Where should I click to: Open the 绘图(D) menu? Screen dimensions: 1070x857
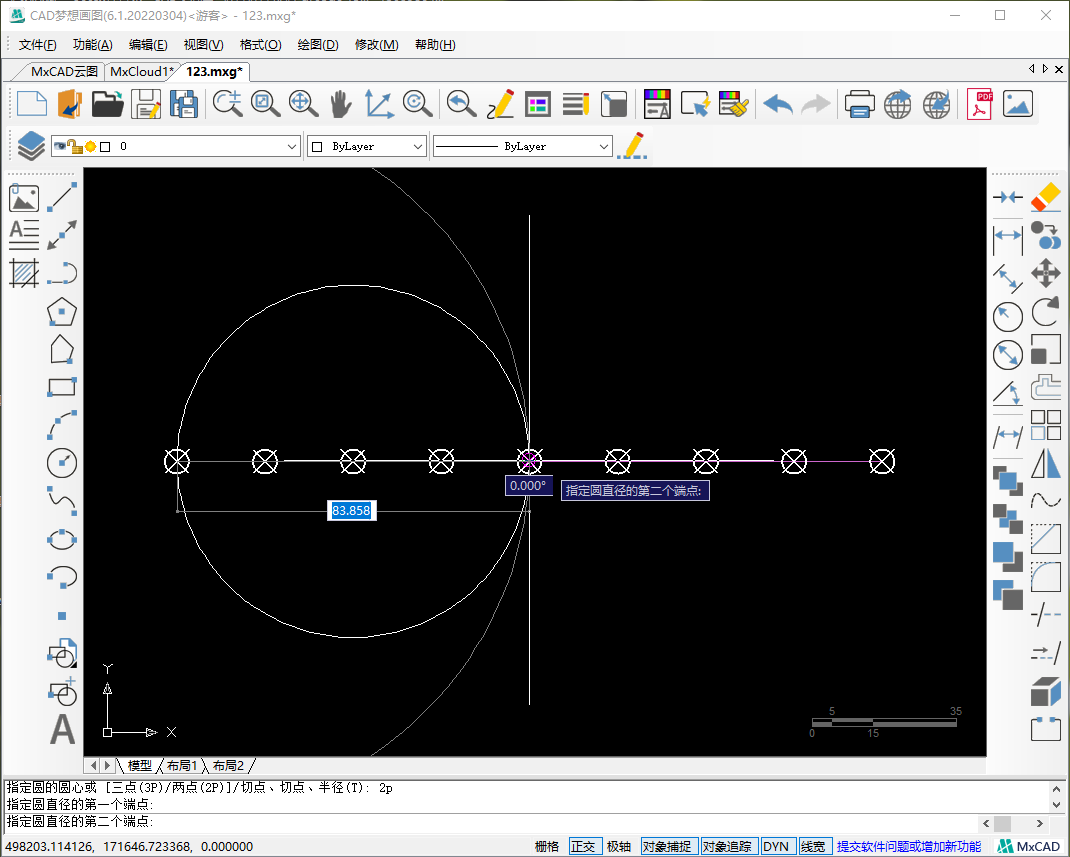(318, 45)
